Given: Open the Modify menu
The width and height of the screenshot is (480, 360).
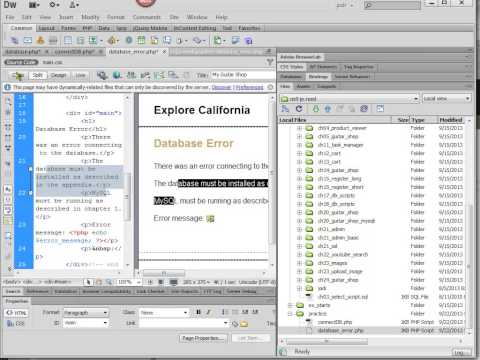Looking at the screenshot, I should (x=90, y=17).
